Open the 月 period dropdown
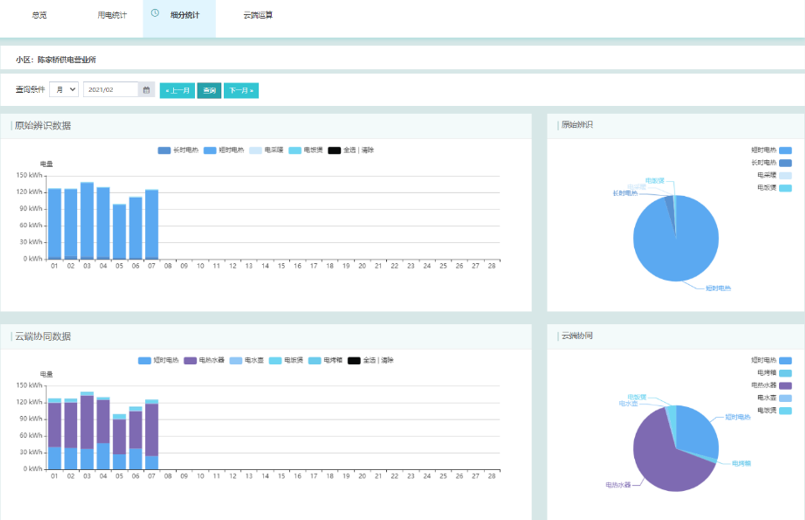 [63, 90]
